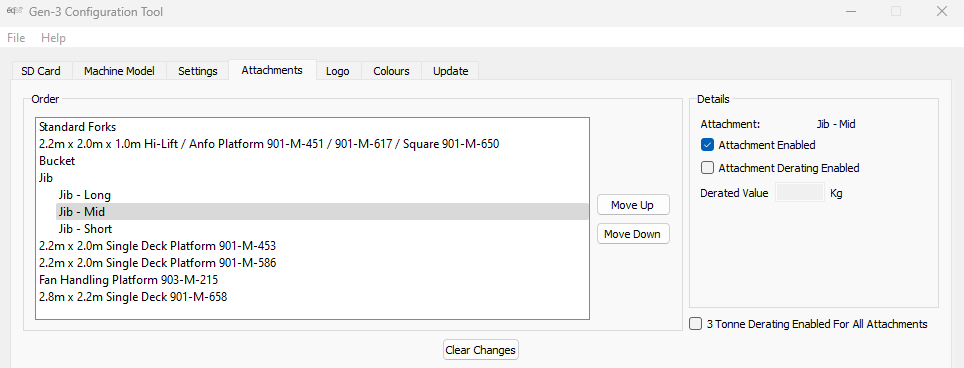
Task: Open the Help menu
Action: tap(53, 37)
